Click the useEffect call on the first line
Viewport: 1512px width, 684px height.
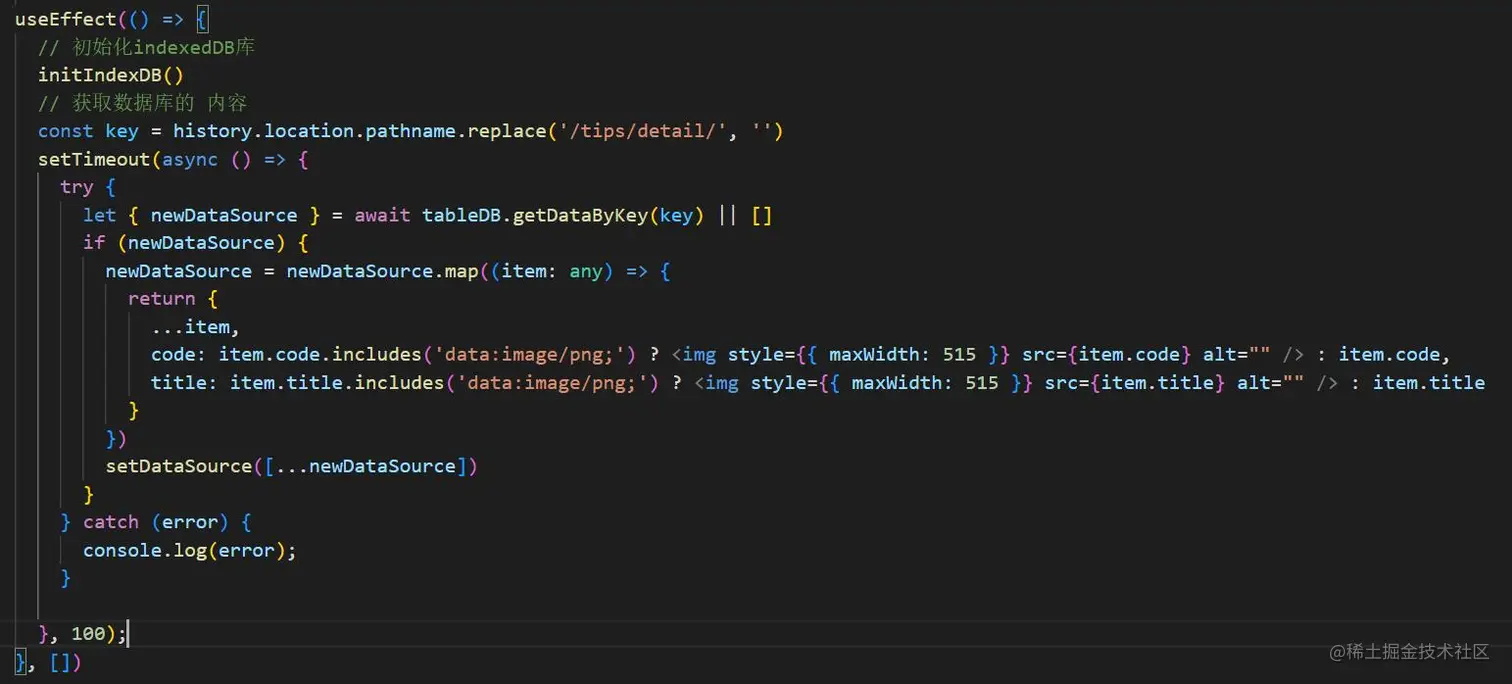[65, 20]
